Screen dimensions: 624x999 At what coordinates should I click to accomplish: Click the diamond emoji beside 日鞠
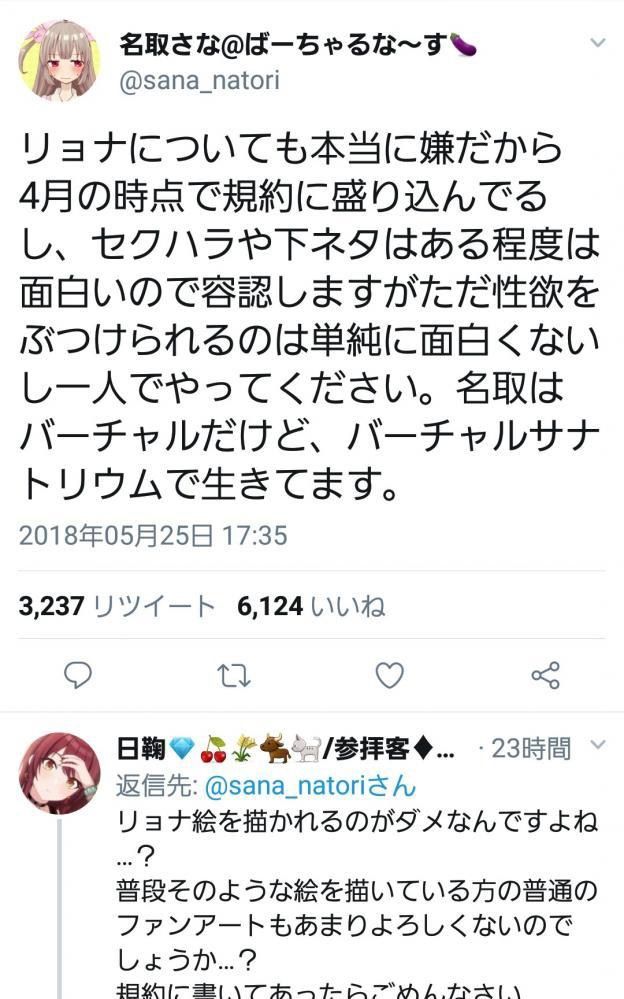[182, 749]
